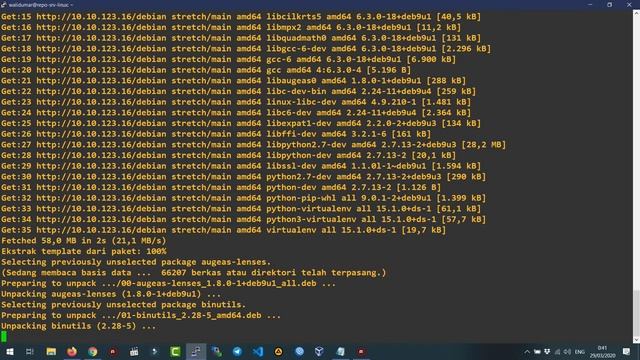640x360 pixels.
Task: Change input language from ENG
Action: [580, 352]
